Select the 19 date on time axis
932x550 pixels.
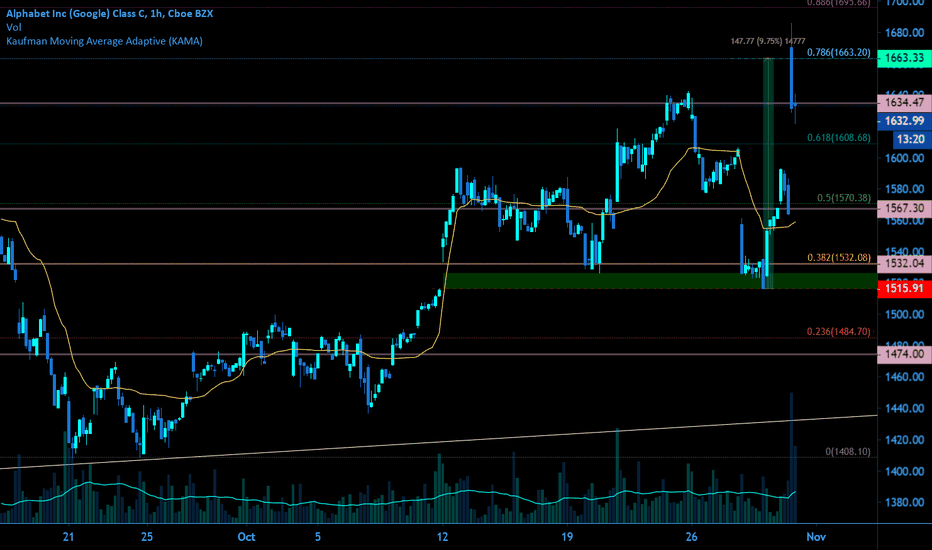click(567, 537)
